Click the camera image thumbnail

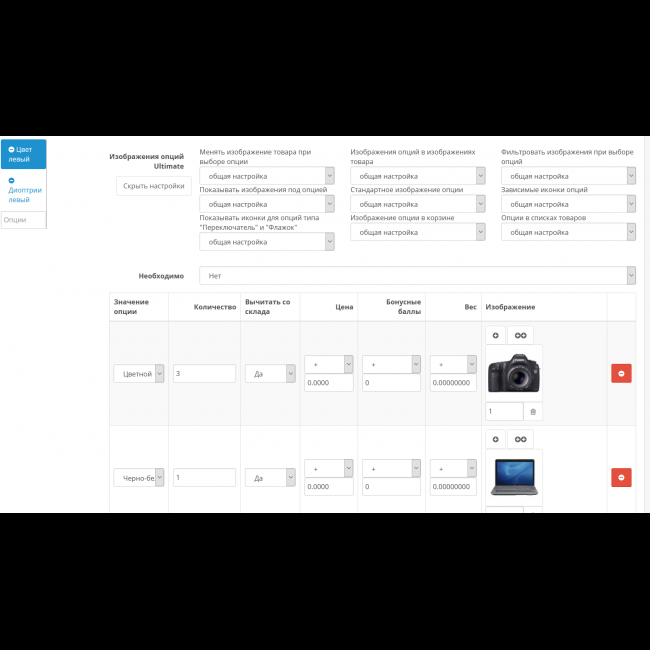pos(514,372)
